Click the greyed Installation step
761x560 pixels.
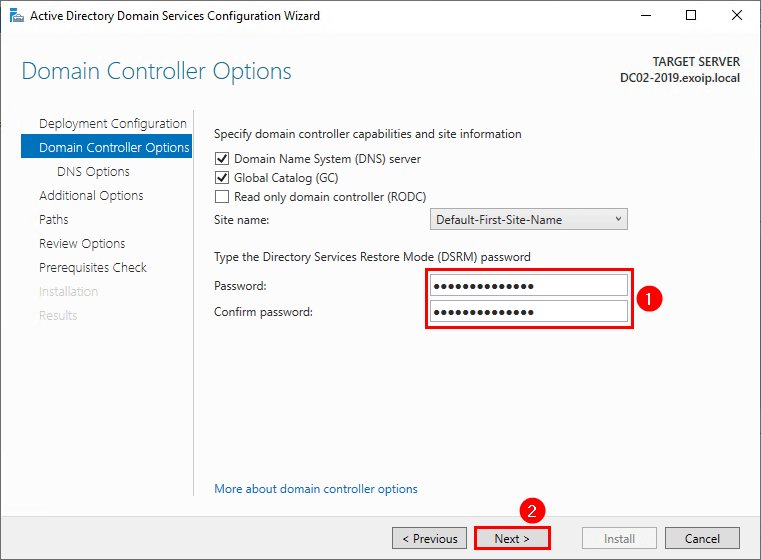(x=68, y=291)
